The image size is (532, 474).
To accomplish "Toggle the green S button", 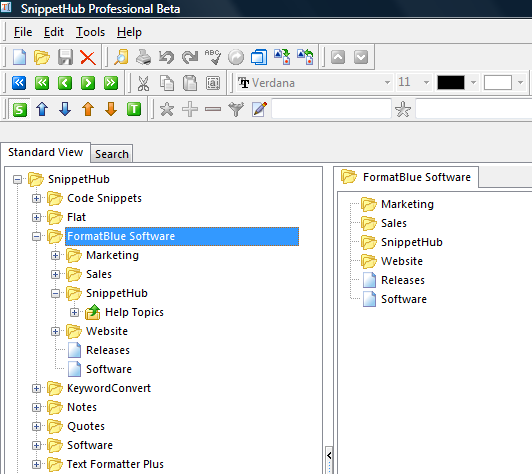I will click(x=20, y=110).
